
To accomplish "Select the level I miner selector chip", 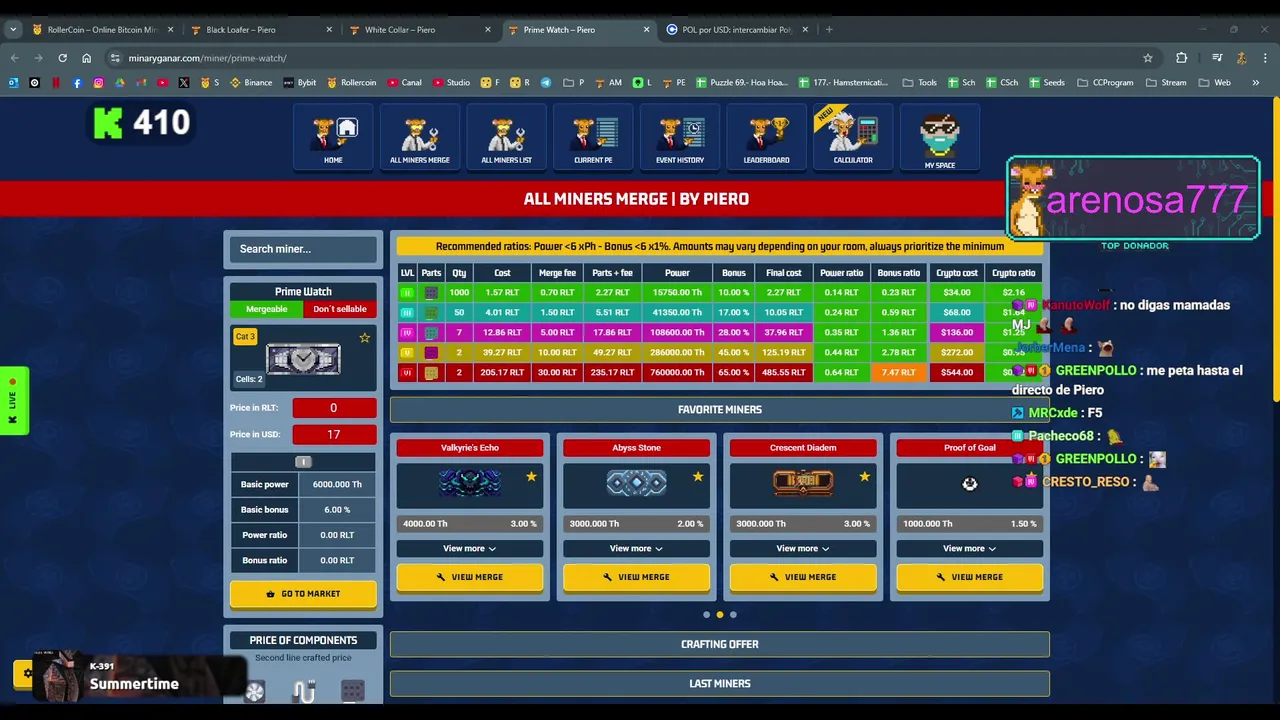I will [303, 462].
